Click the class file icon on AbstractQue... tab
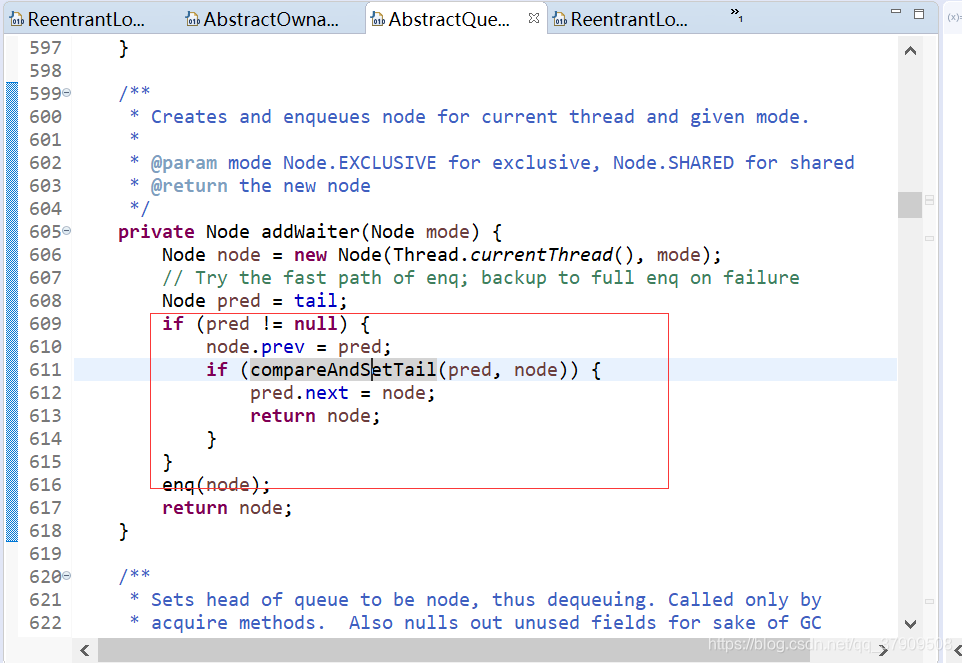The width and height of the screenshot is (962, 663). 378,20
